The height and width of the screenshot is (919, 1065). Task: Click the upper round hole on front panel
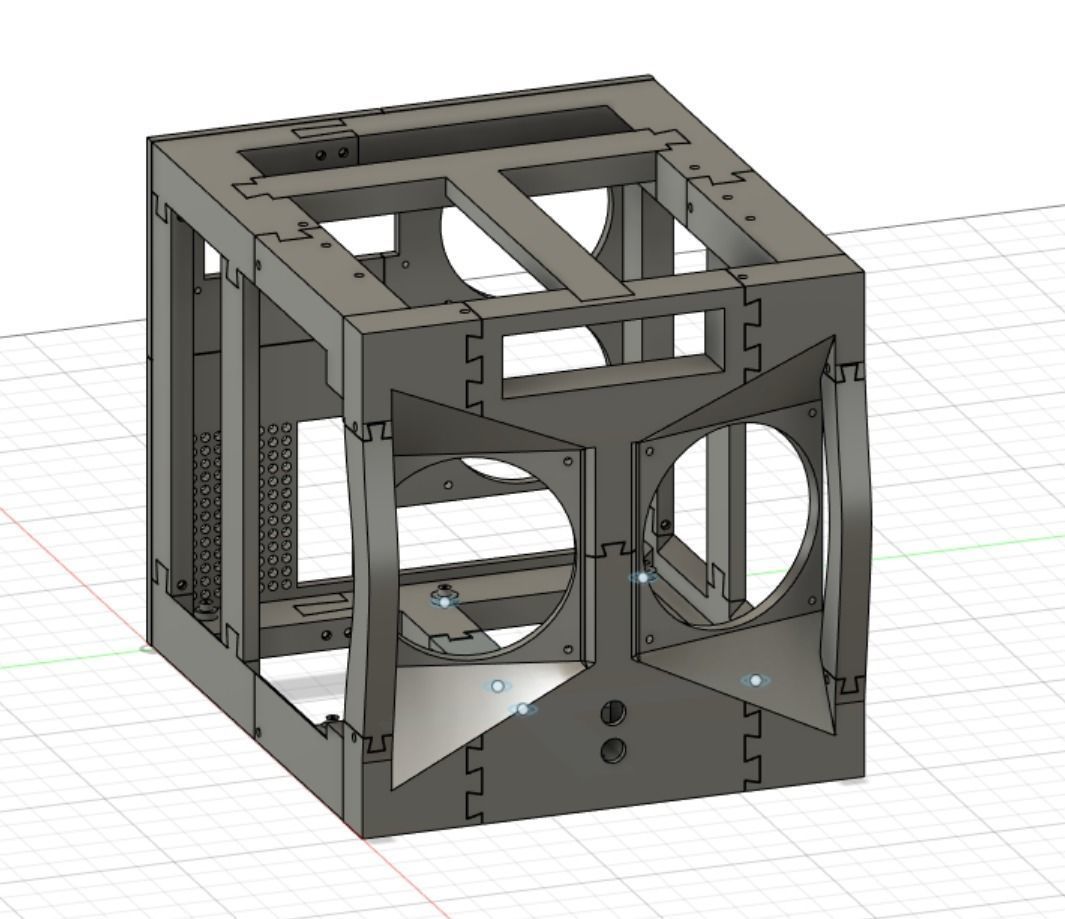pyautogui.click(x=615, y=713)
